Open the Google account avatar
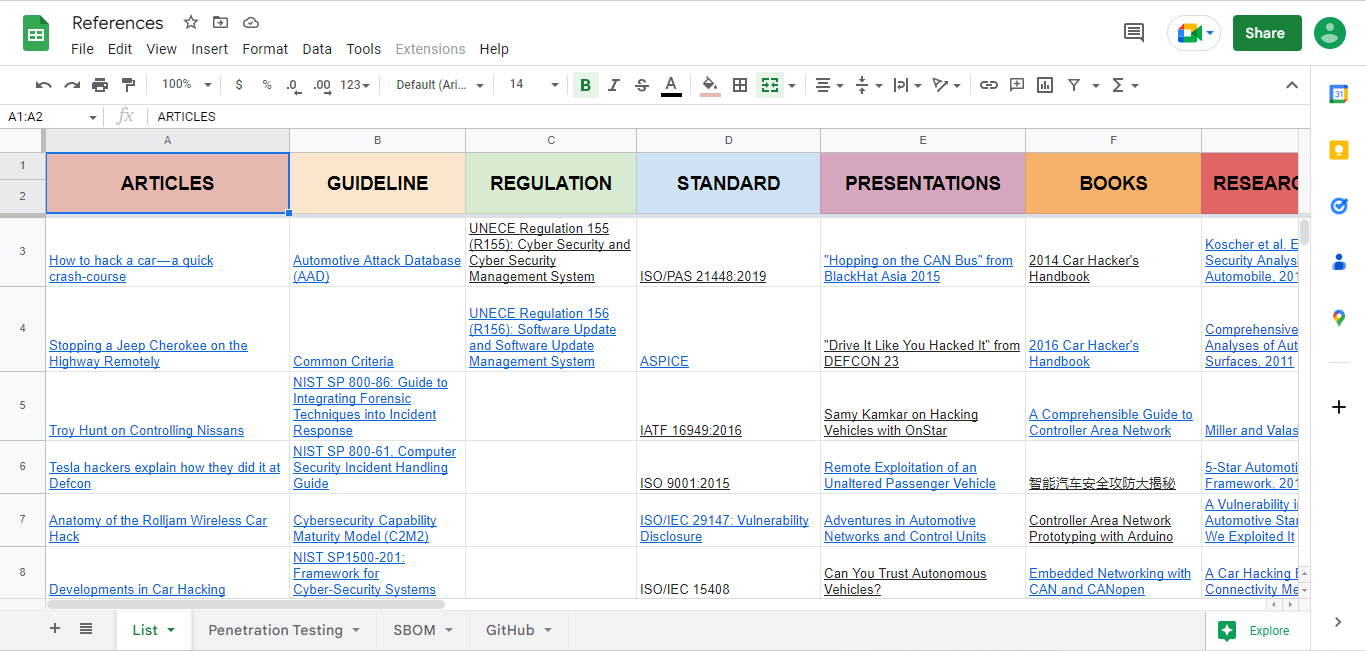This screenshot has height=651, width=1366. [1330, 33]
